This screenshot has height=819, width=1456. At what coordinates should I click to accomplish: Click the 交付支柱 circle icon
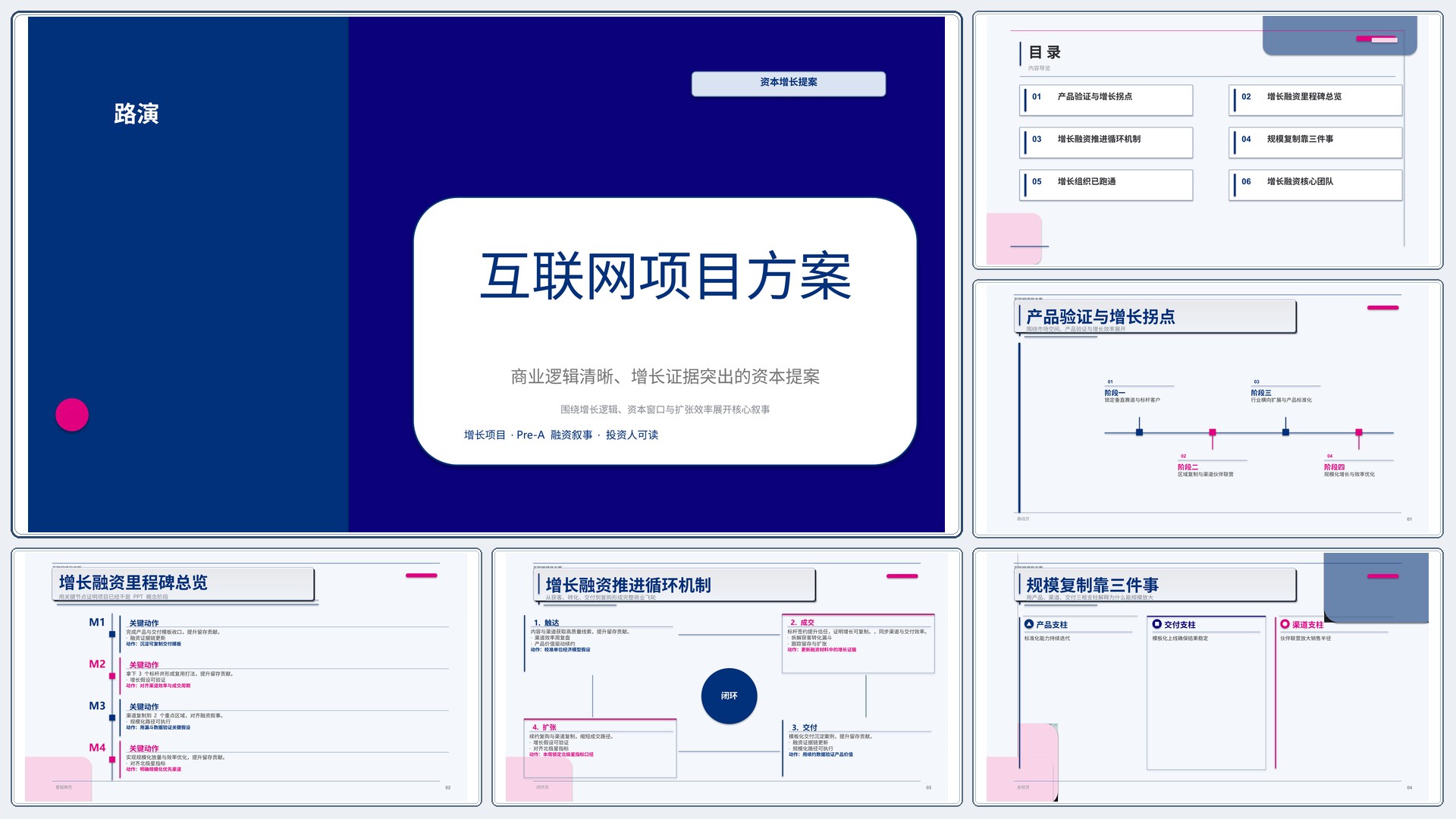pos(1157,624)
